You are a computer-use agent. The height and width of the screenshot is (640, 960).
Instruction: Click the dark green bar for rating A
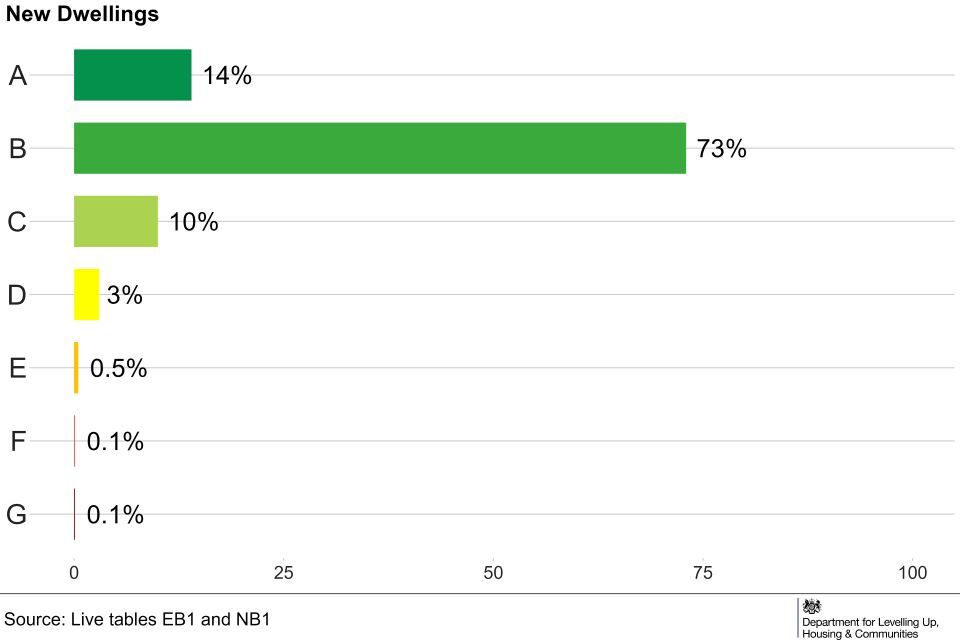[x=132, y=75]
